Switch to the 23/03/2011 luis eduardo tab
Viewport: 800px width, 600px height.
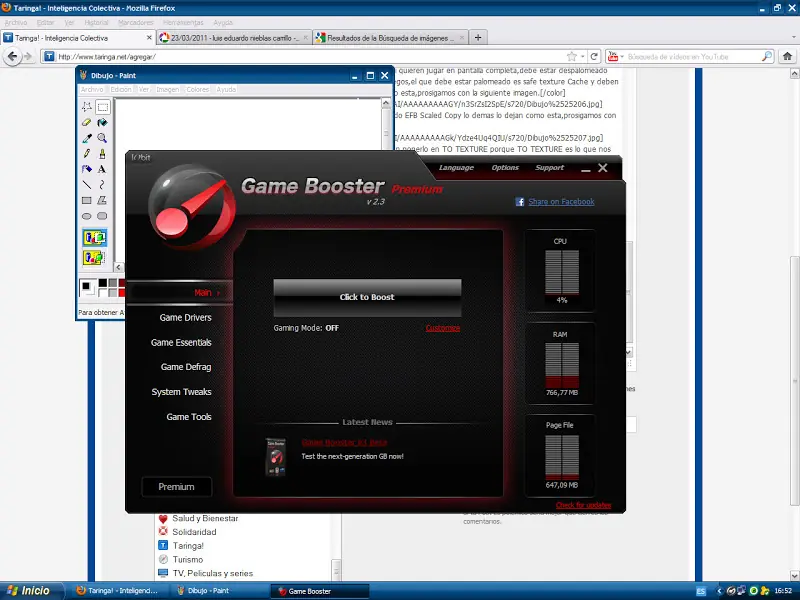(234, 38)
